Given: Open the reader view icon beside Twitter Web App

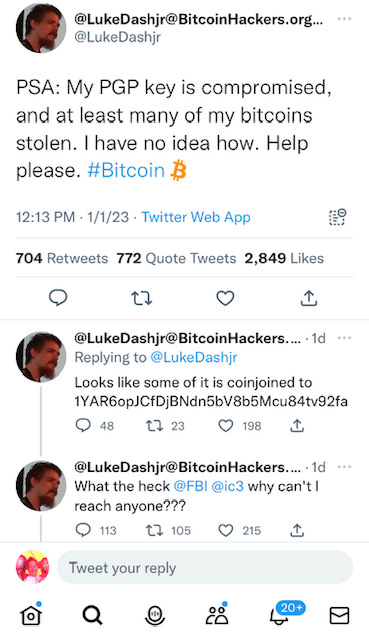Looking at the screenshot, I should [x=338, y=217].
